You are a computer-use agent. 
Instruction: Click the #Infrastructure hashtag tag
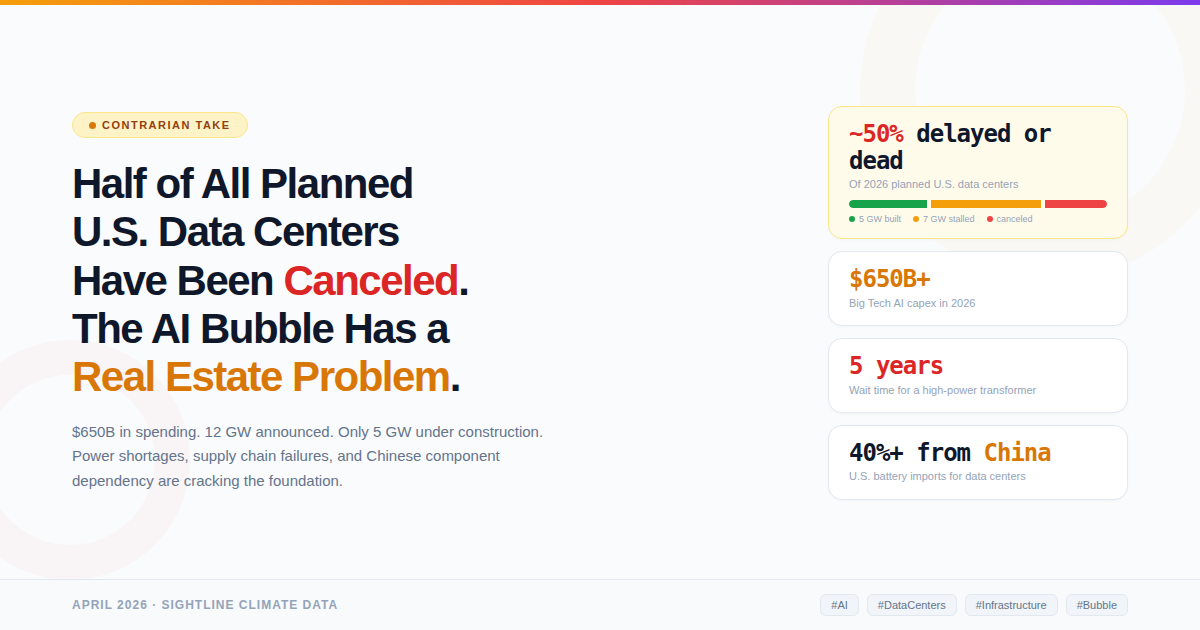point(1011,605)
